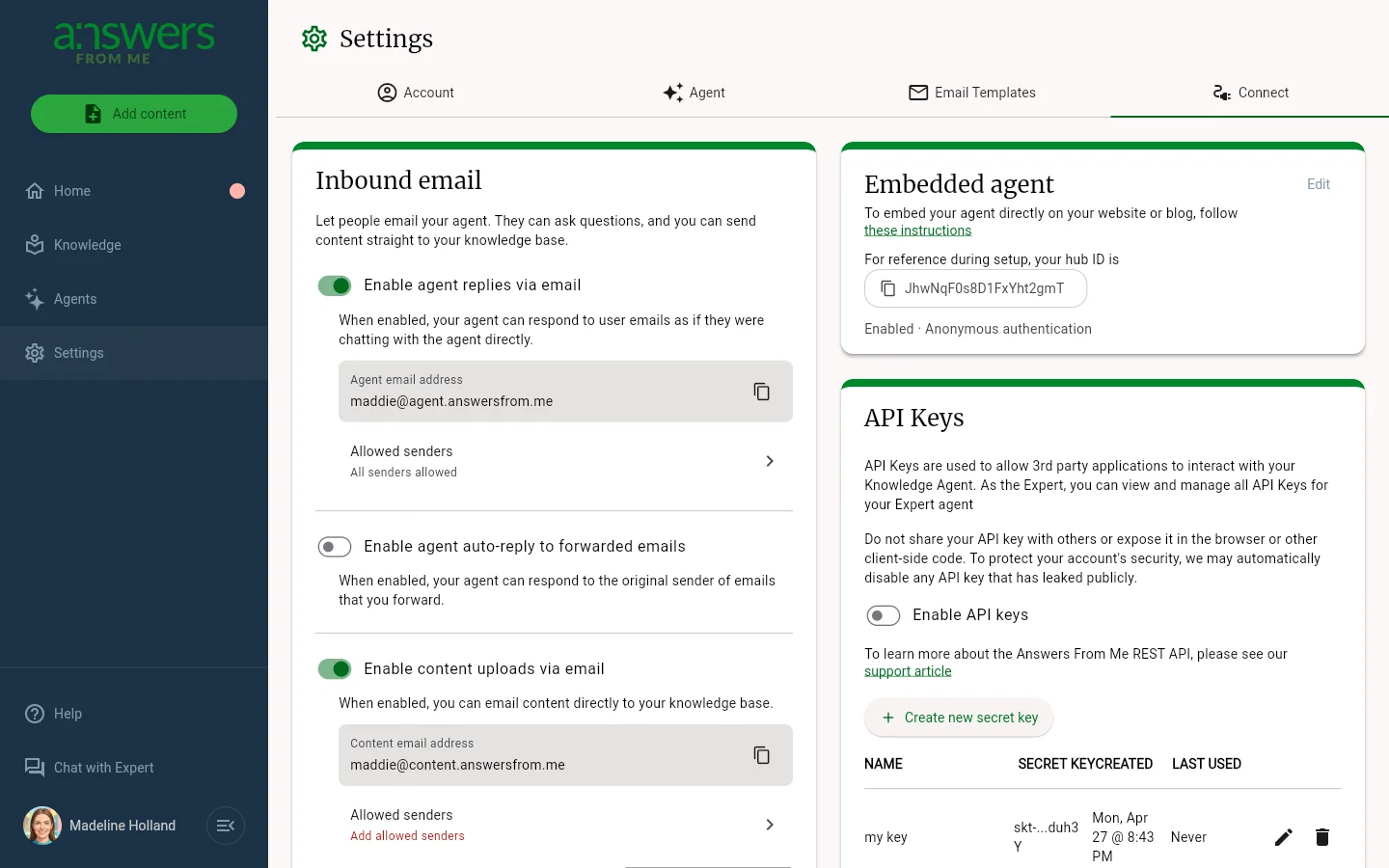Click the Content email address field

coord(565,755)
